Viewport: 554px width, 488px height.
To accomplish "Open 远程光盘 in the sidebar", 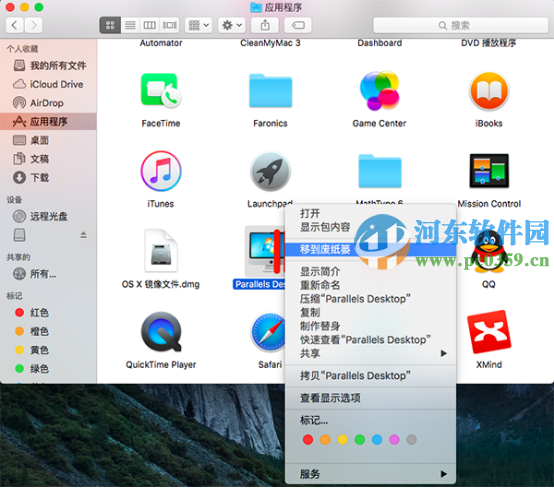I will [48, 216].
